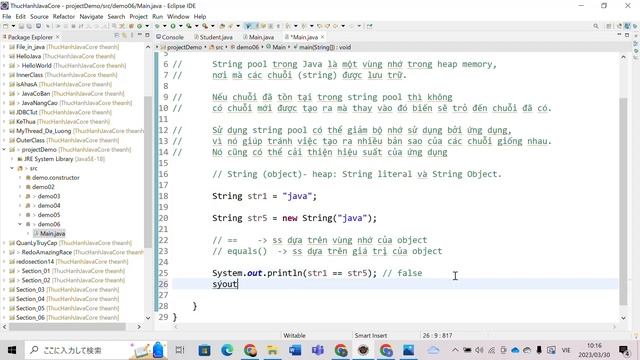Switch to the unmodified Main.java tab
Screen dimensions: 640x360
tap(259, 37)
